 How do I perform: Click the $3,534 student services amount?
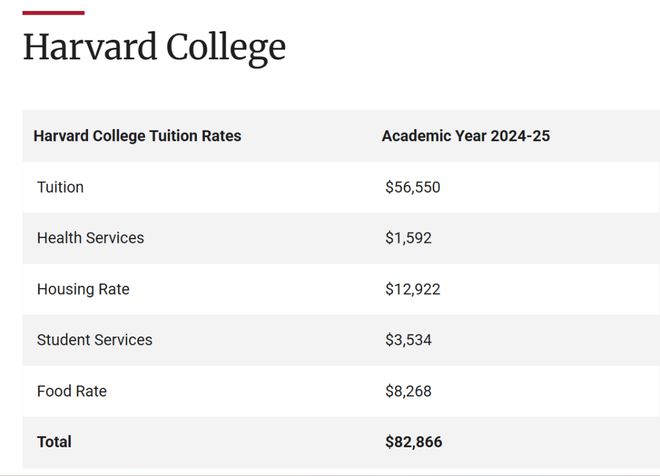tap(408, 340)
